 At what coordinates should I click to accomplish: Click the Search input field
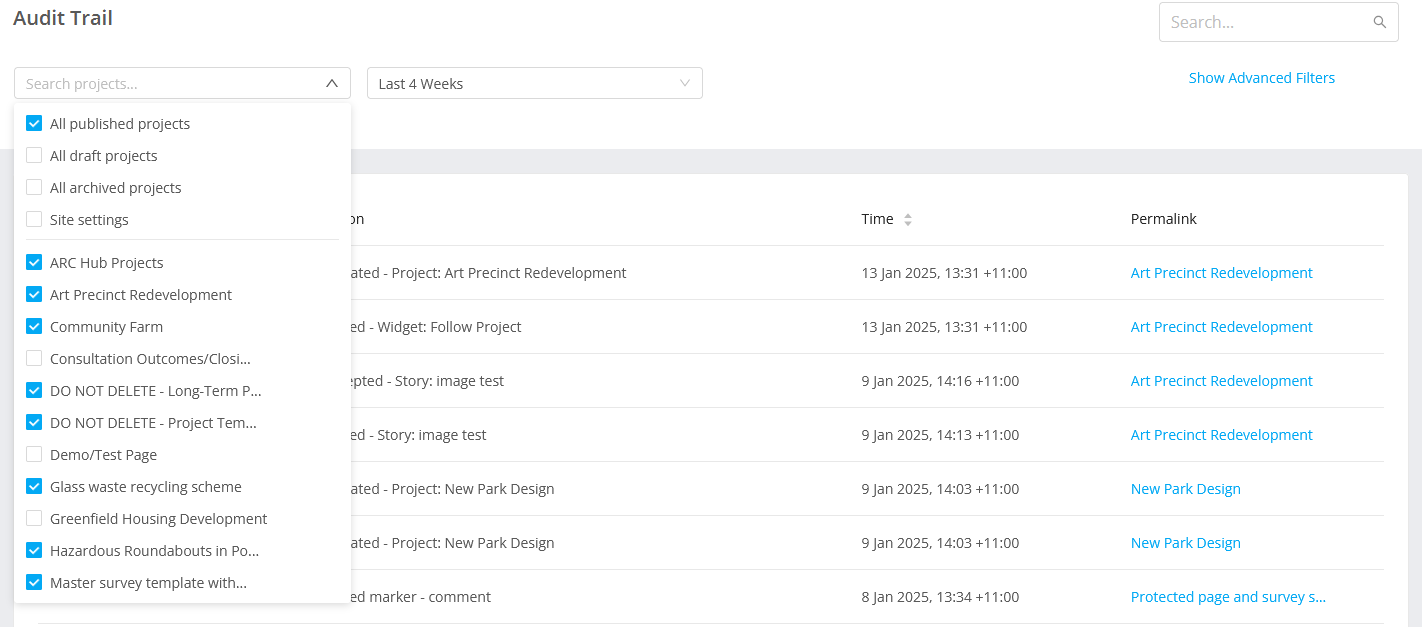(x=1260, y=21)
